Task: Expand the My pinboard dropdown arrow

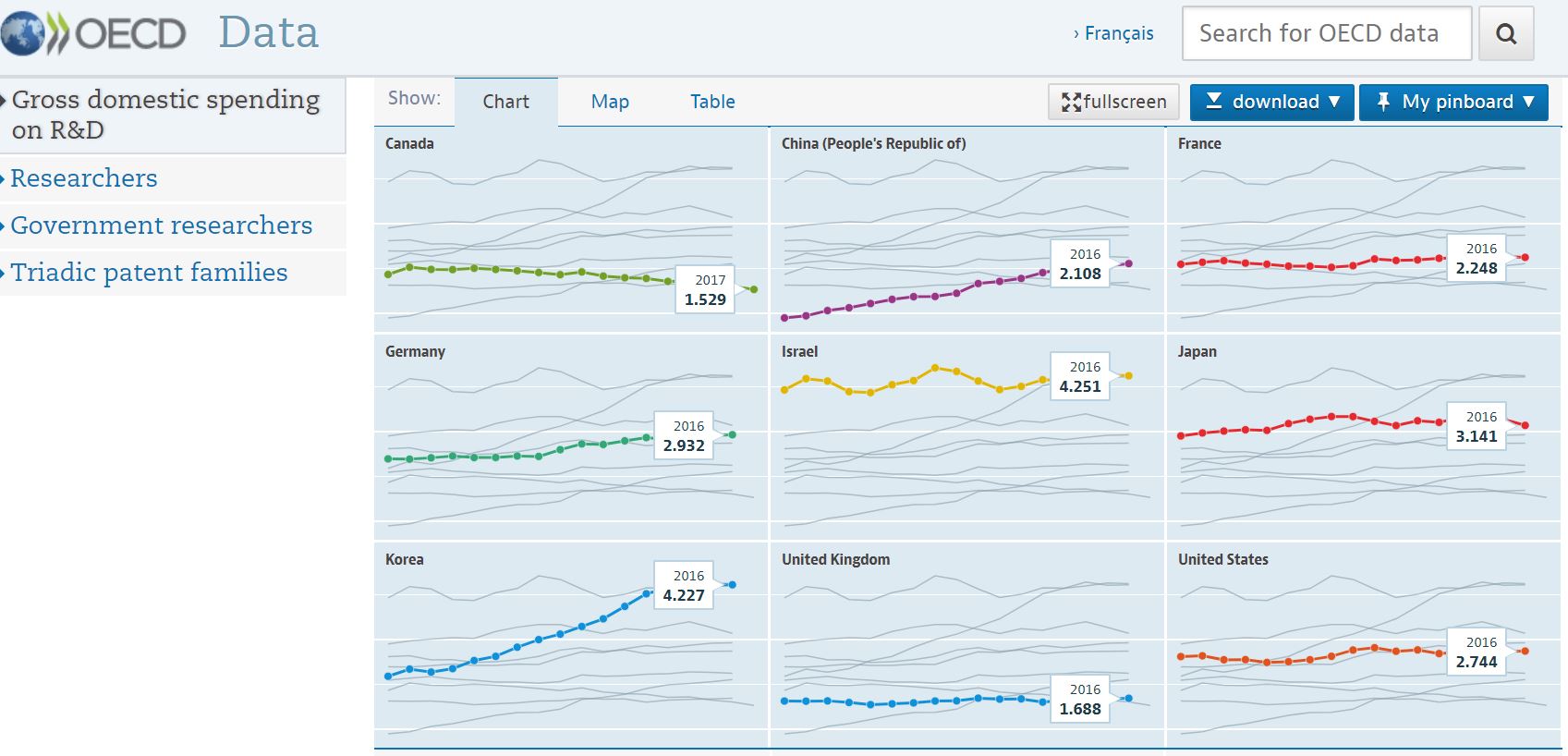Action: coord(1528,102)
